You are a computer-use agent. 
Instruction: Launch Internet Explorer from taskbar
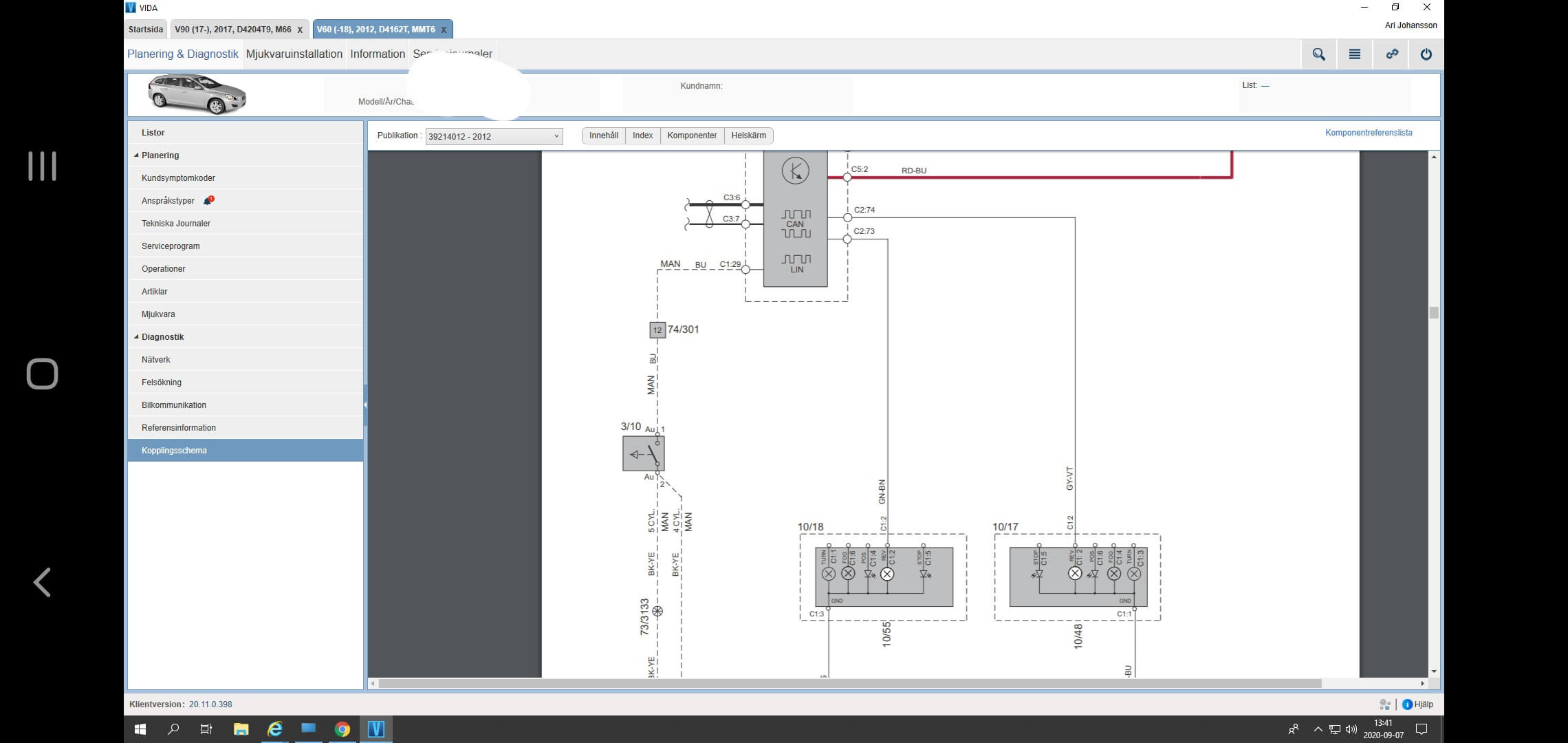point(274,729)
